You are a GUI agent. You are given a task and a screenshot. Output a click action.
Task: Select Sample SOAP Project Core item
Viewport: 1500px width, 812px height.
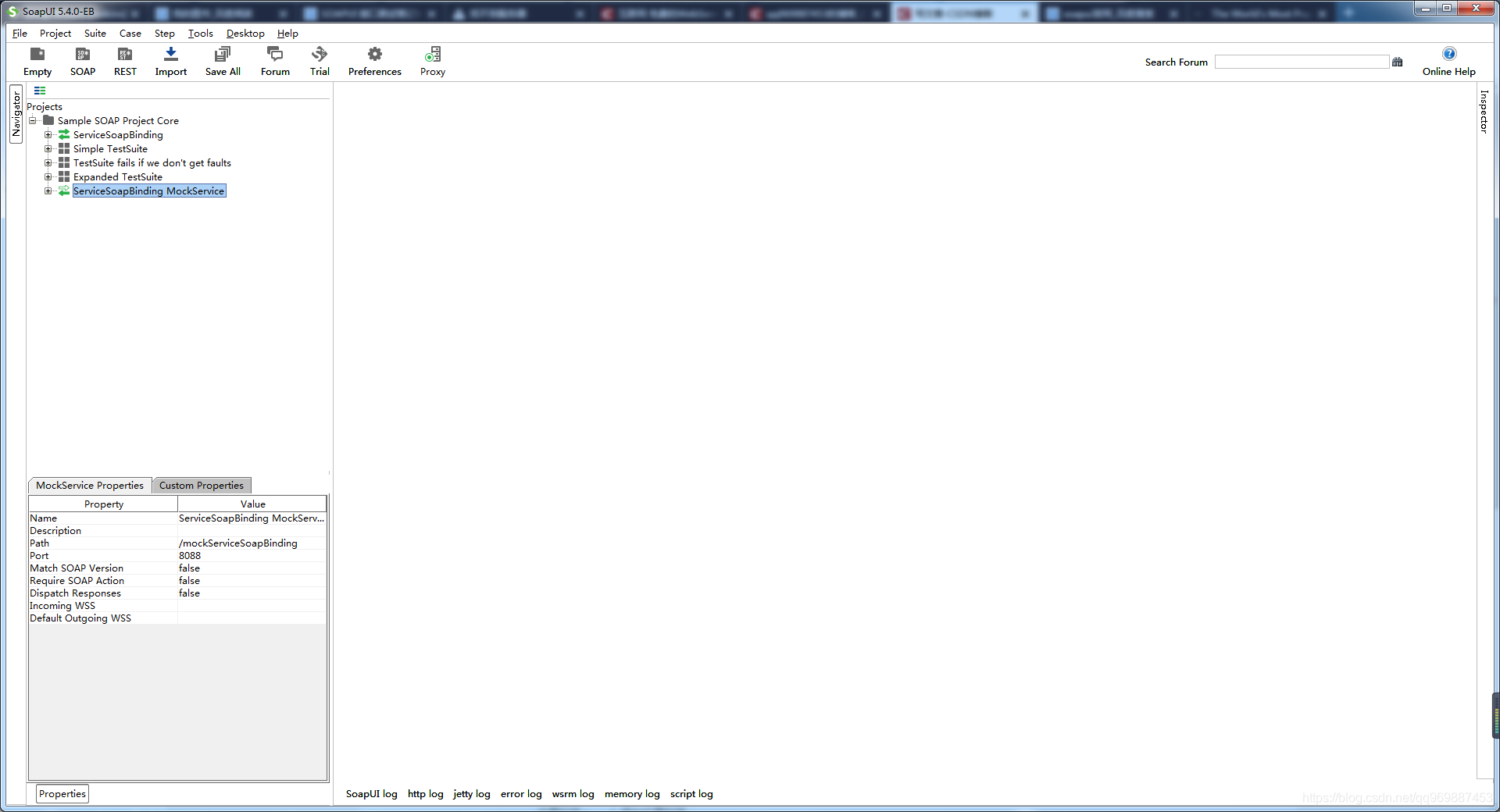click(118, 120)
